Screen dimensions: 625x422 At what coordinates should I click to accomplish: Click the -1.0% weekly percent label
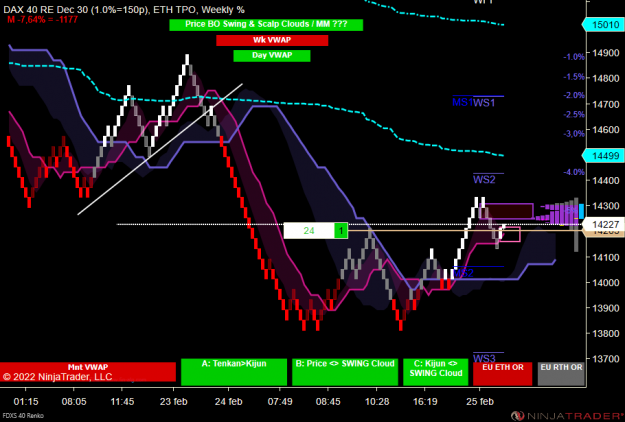point(574,57)
